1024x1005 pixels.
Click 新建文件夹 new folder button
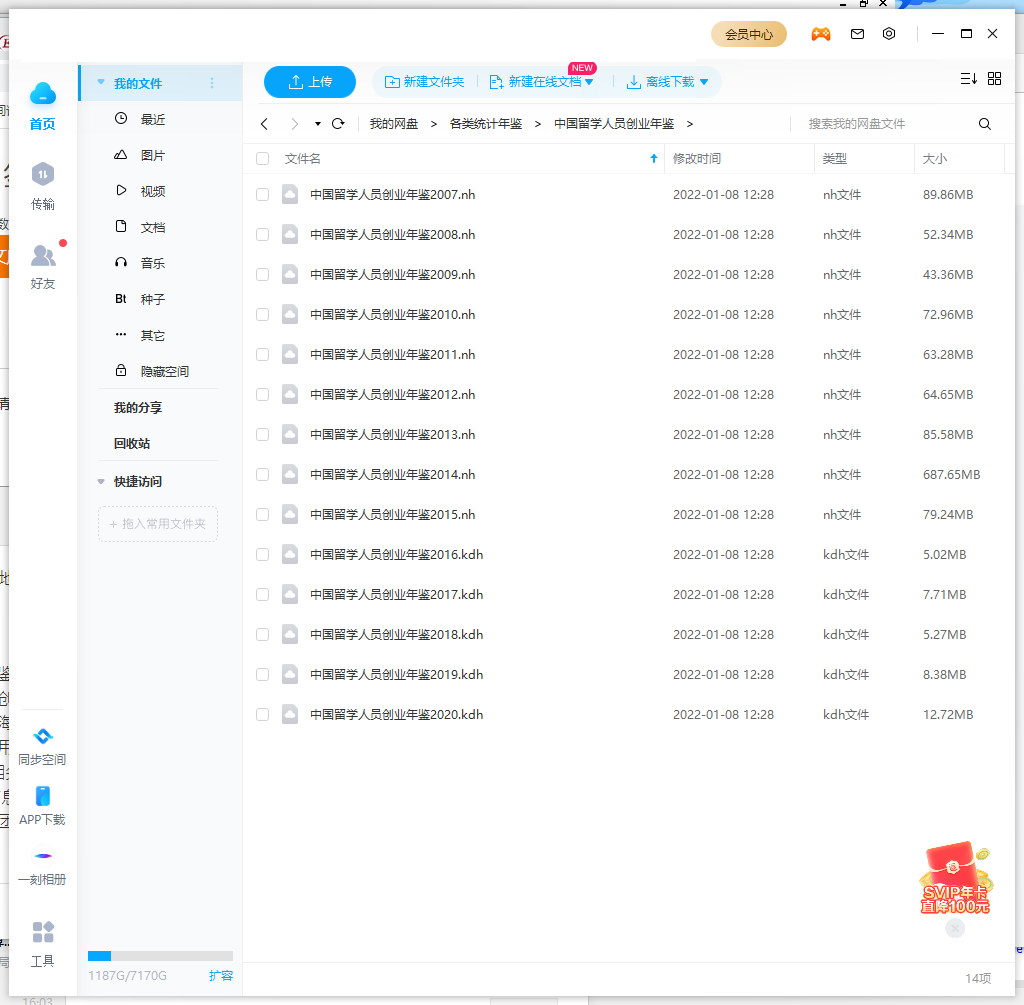coord(424,82)
